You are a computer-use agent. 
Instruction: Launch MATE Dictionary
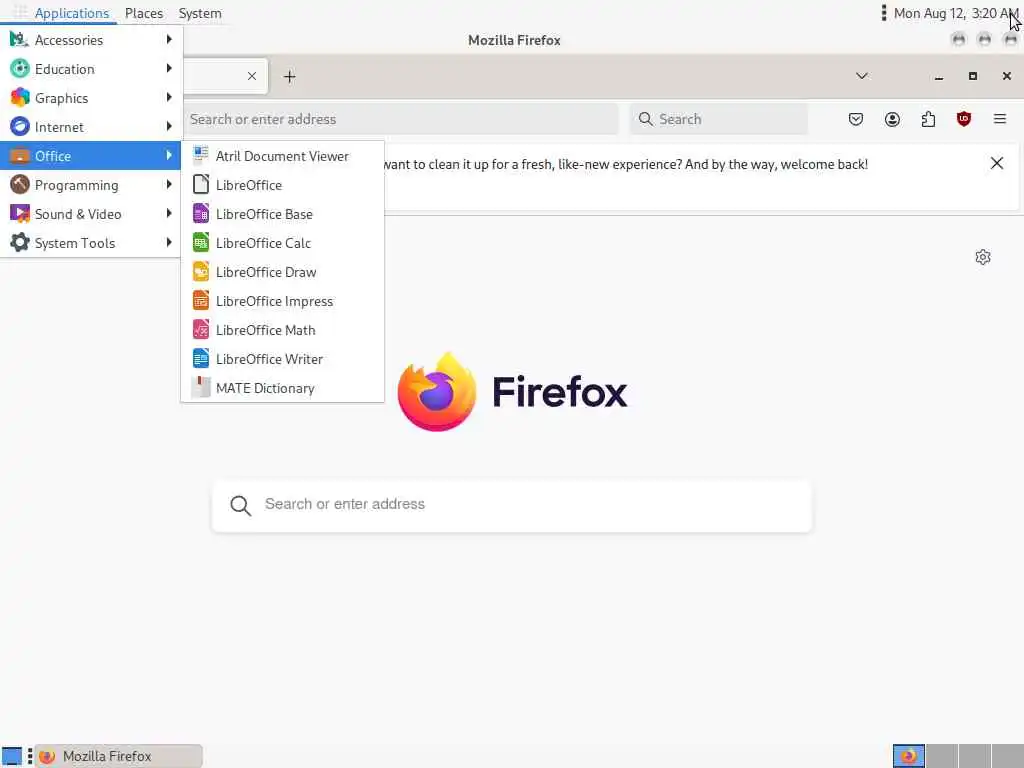pos(282,388)
